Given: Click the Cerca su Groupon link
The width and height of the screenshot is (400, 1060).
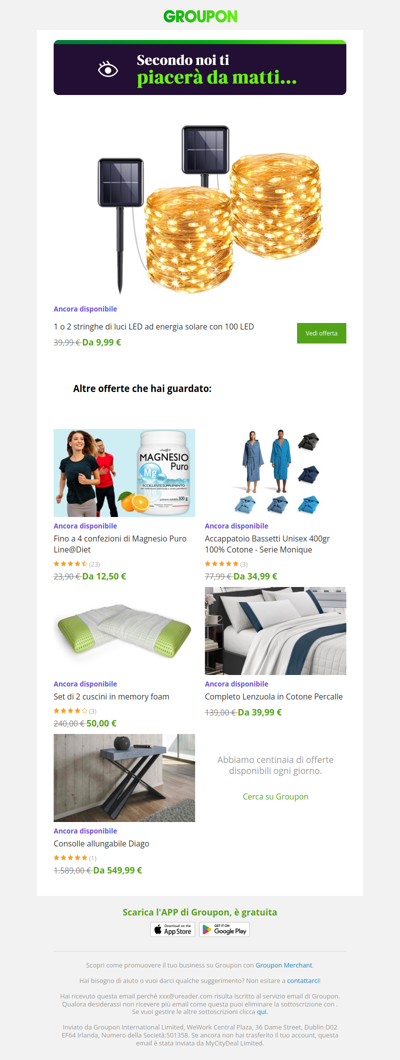Looking at the screenshot, I should point(276,797).
